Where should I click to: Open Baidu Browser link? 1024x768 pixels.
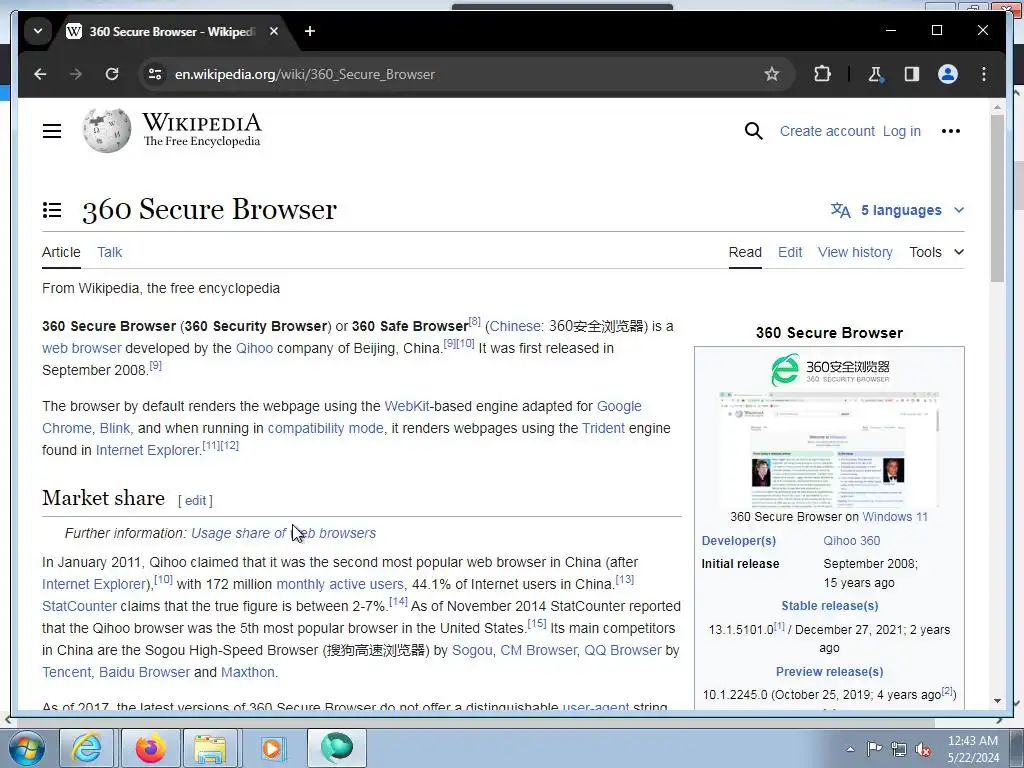(144, 673)
